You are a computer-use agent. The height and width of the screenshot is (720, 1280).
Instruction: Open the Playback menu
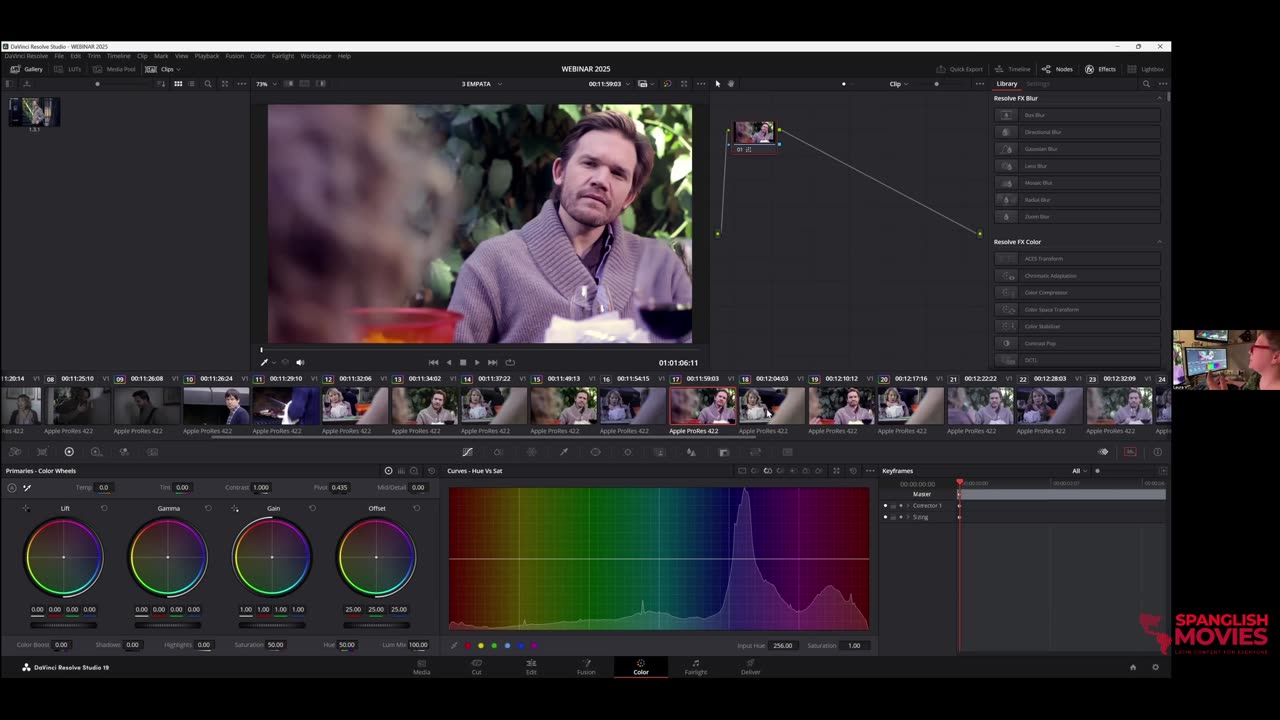(x=207, y=56)
